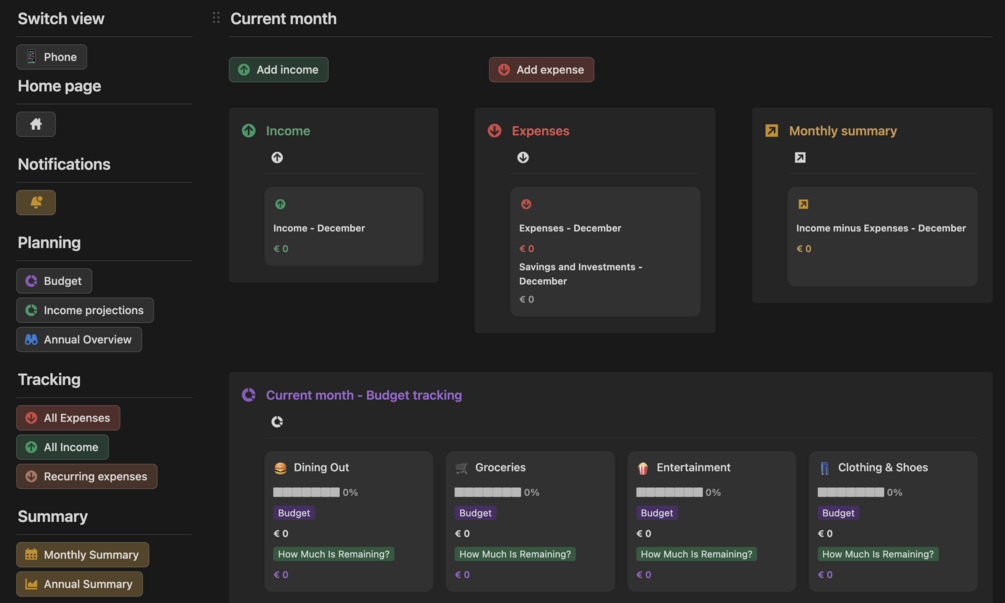
Task: Click the shopping cart icon on Groceries
Action: tap(462, 468)
